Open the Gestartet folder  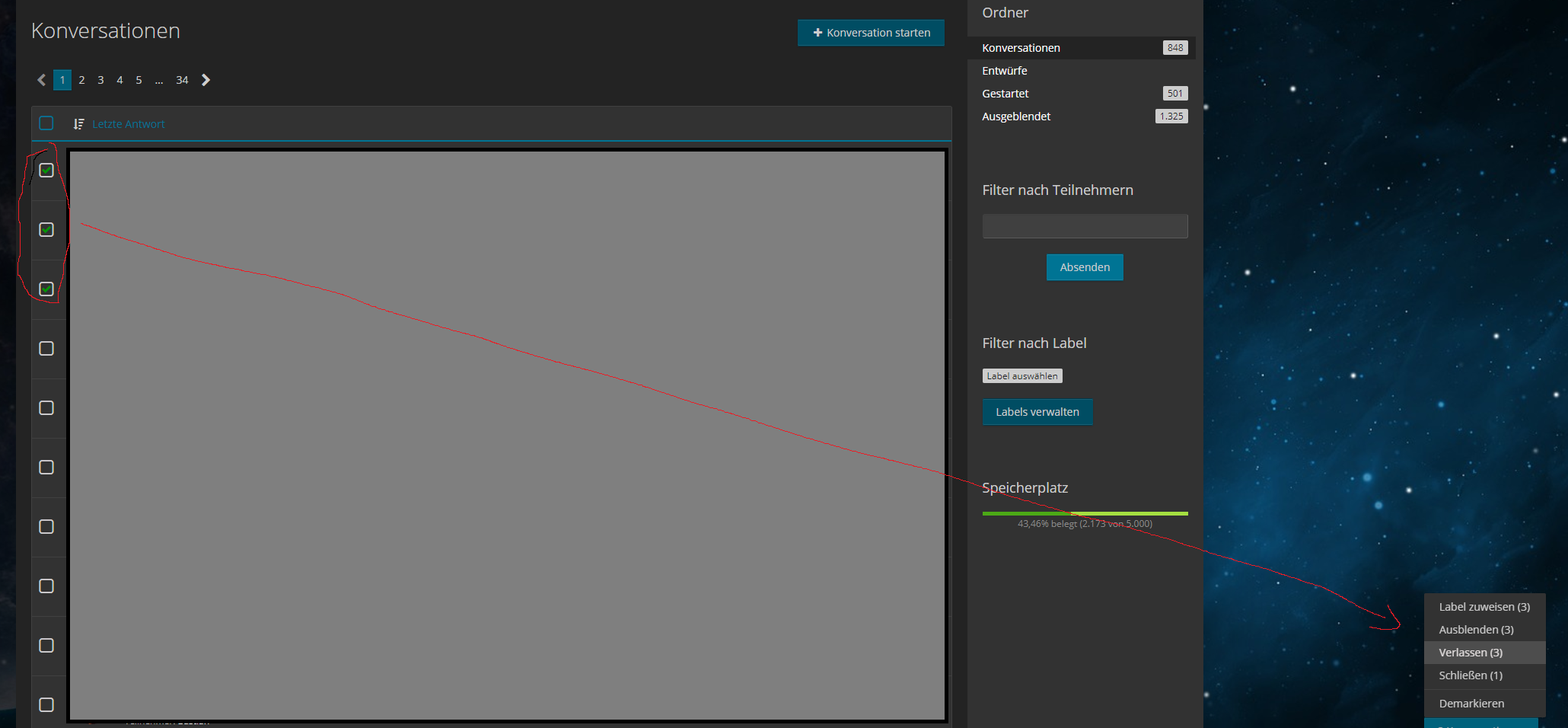pos(1005,94)
